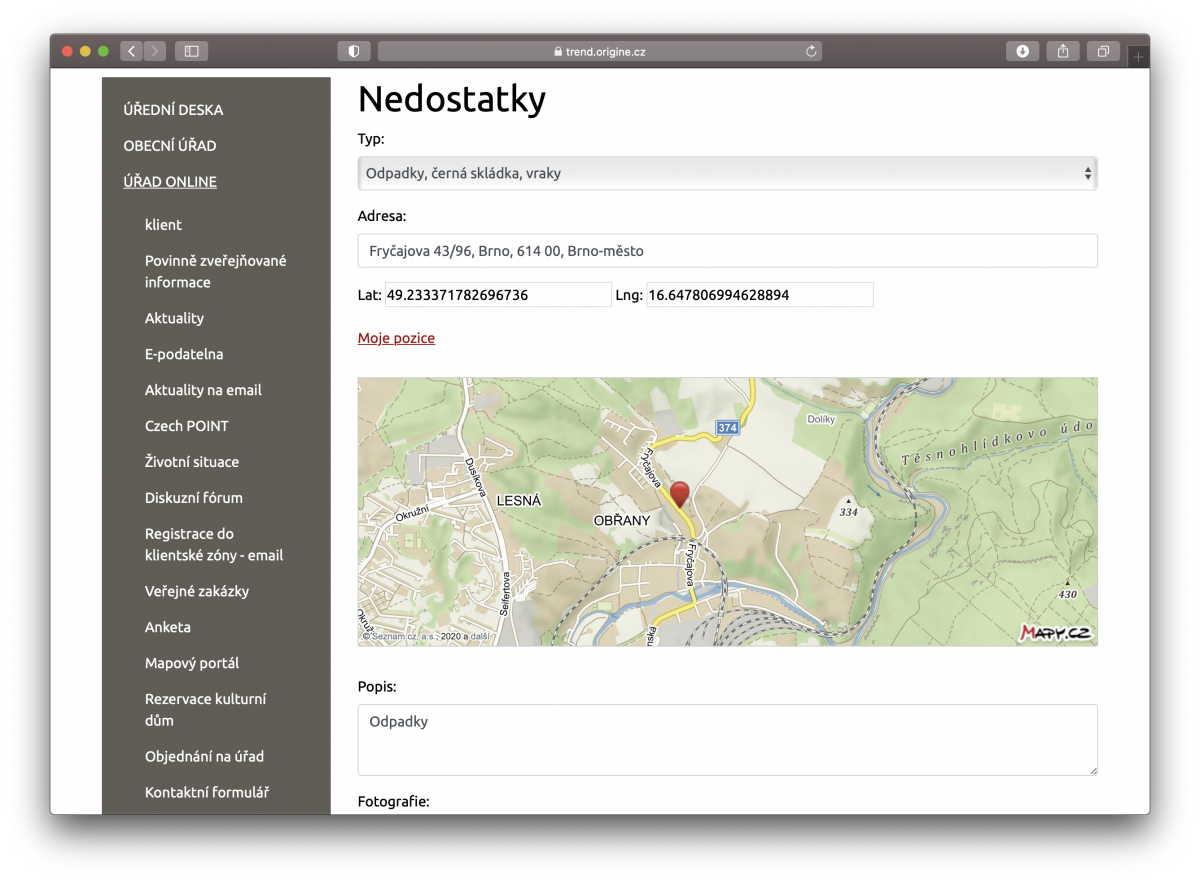Click the Moje pozice link

point(396,338)
